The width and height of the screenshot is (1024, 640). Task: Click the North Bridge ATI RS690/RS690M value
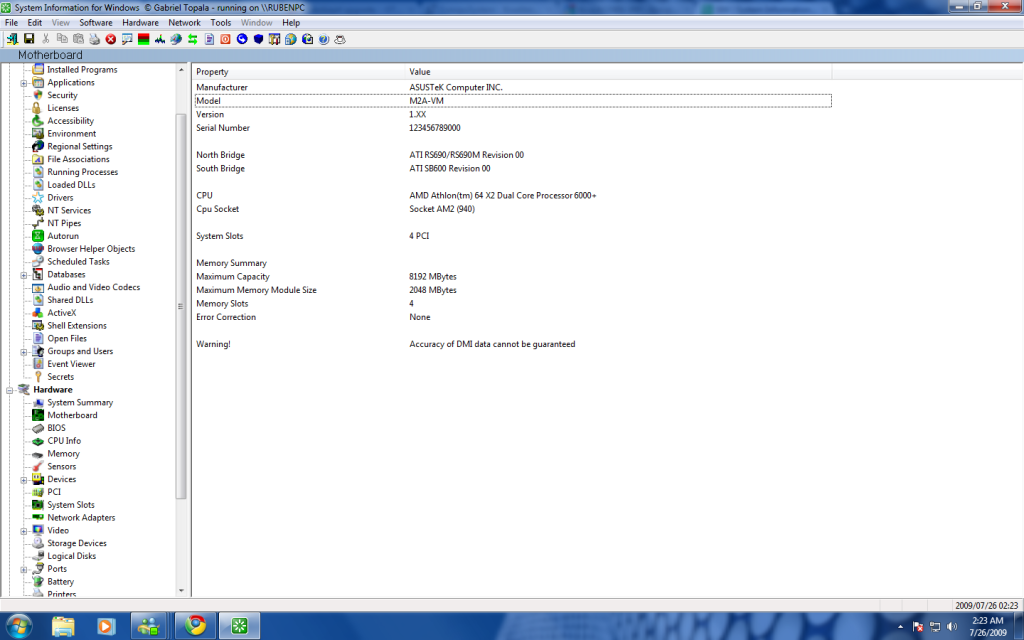[466, 155]
